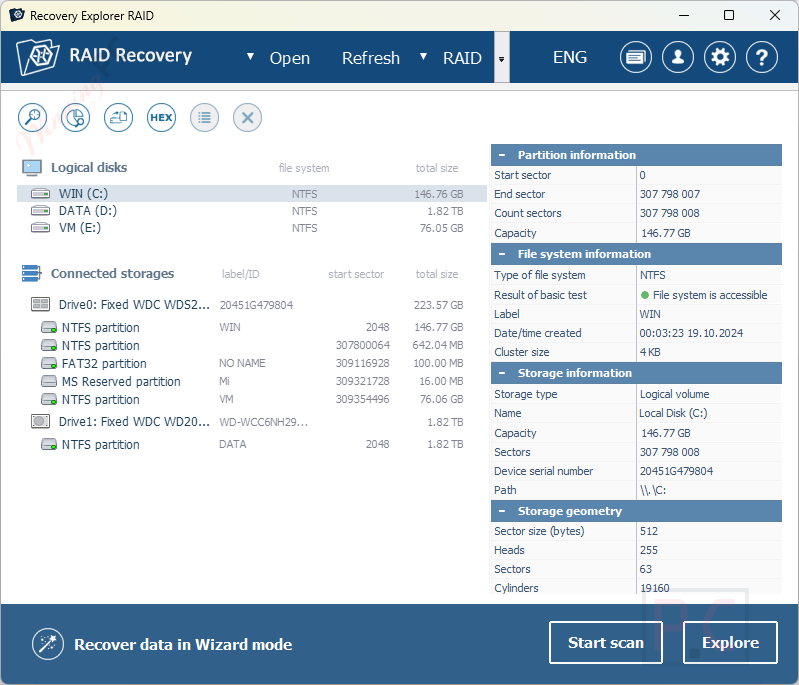
Task: Collapse the Partition information section
Action: pos(502,155)
